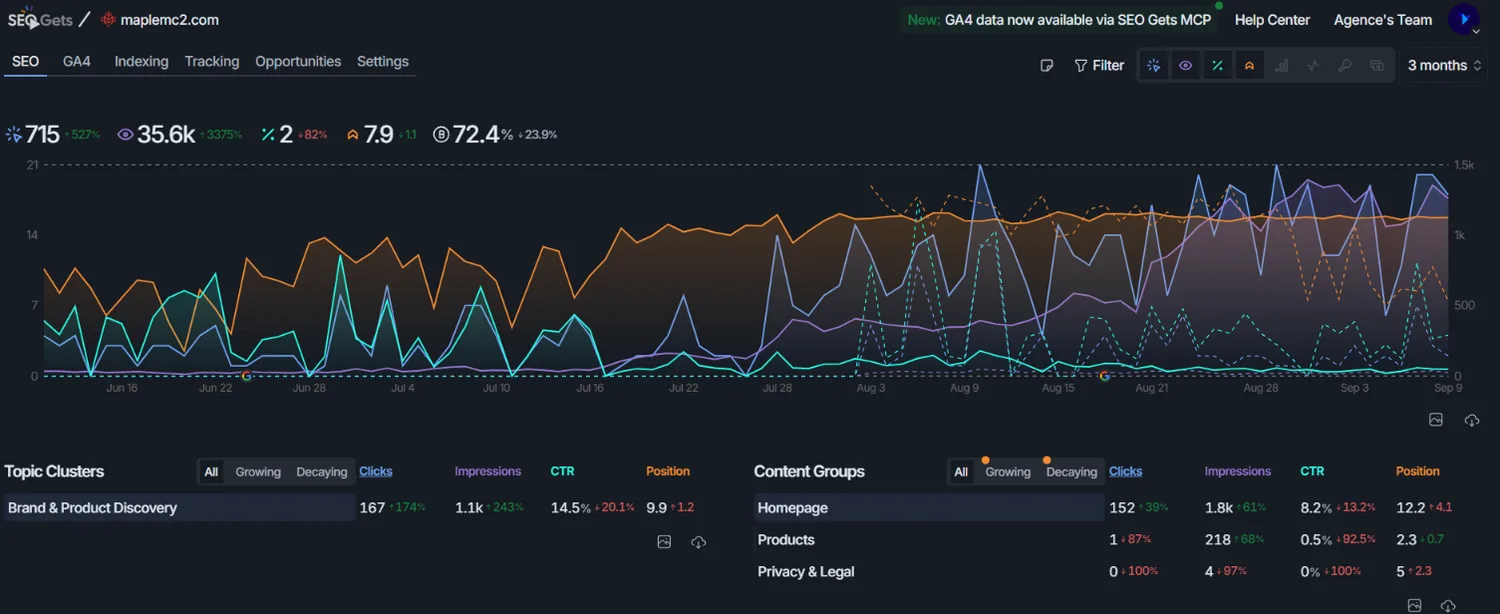Sort Content Groups by Impressions
The width and height of the screenshot is (1500, 614).
(x=1238, y=471)
